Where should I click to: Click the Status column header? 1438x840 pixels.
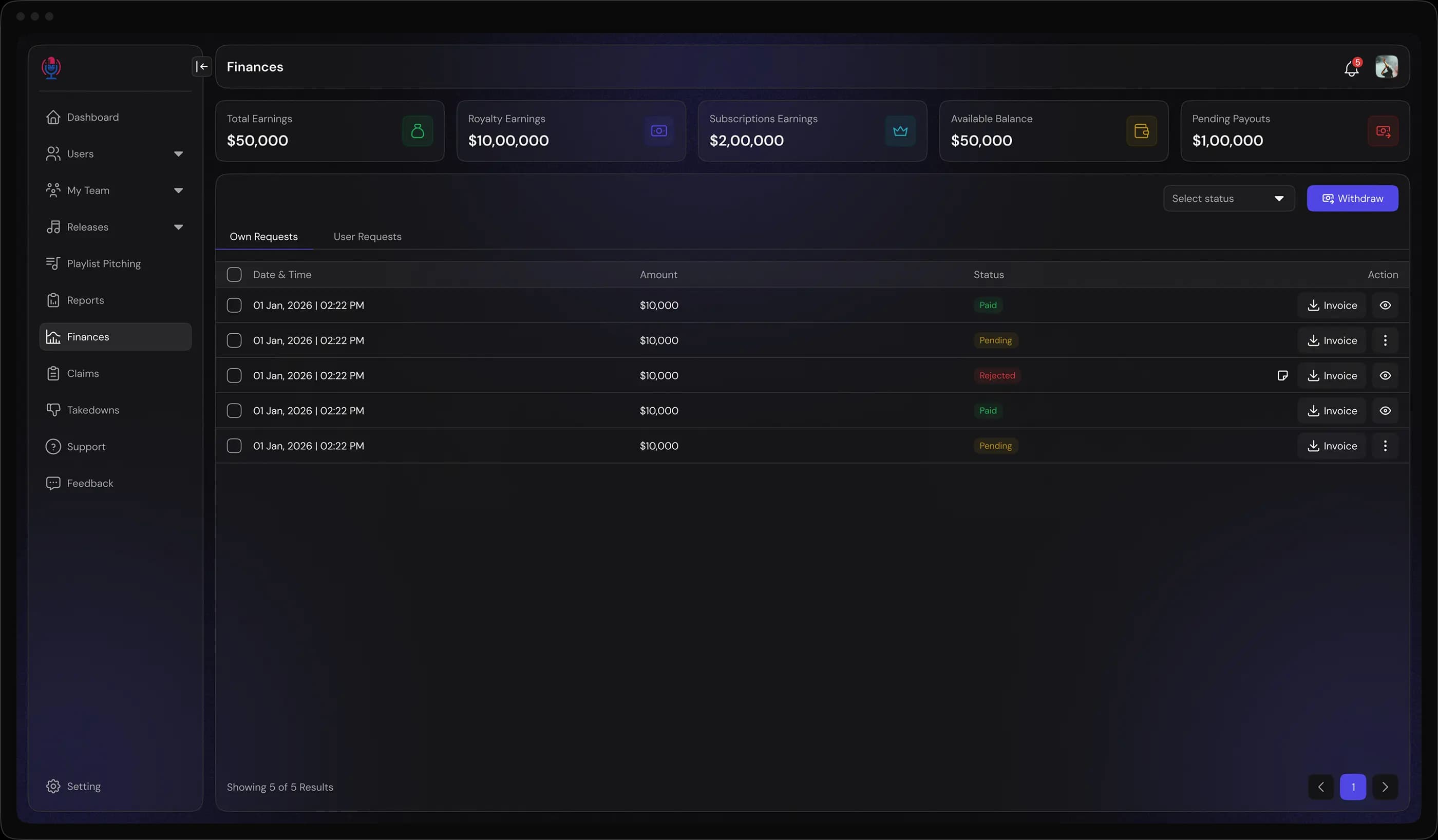coord(988,275)
